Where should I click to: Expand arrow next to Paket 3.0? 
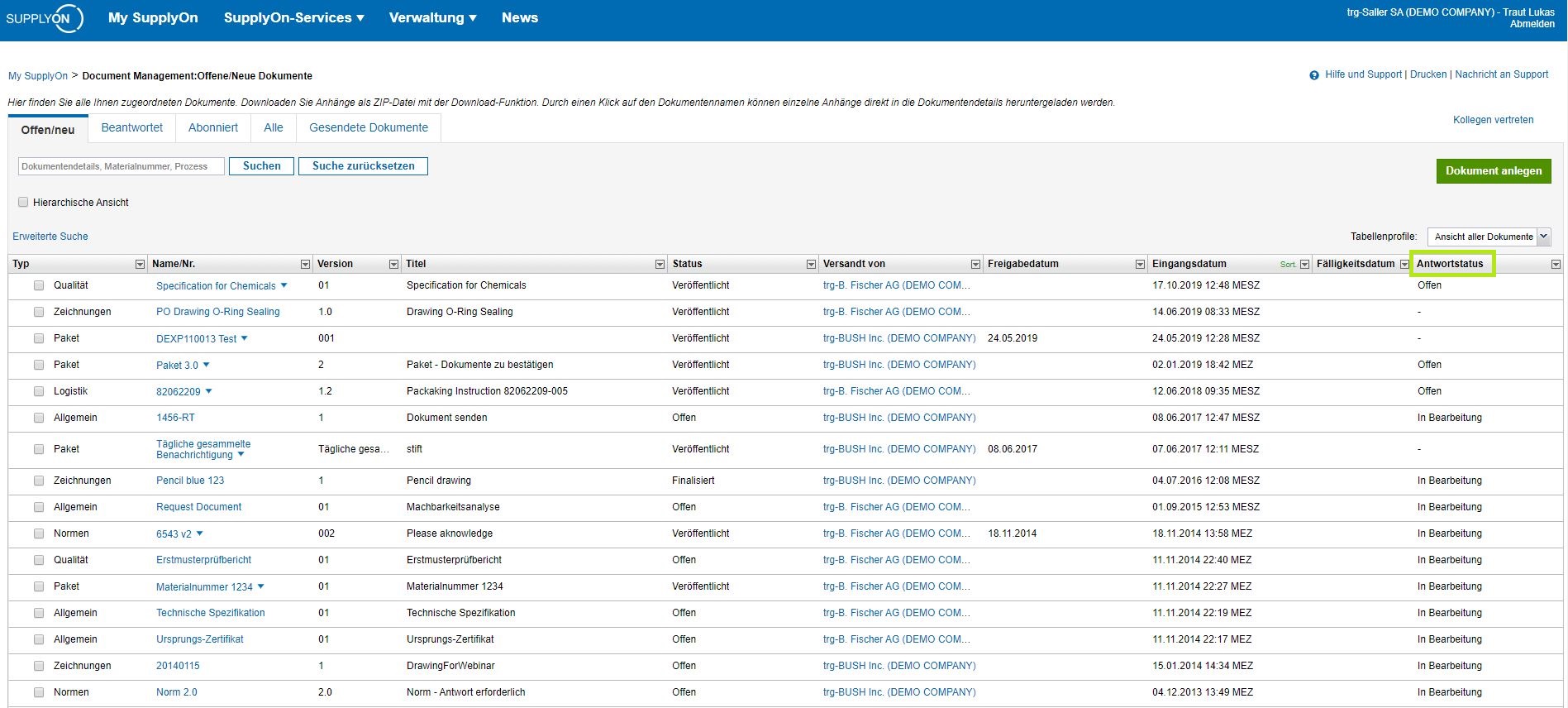coord(207,365)
